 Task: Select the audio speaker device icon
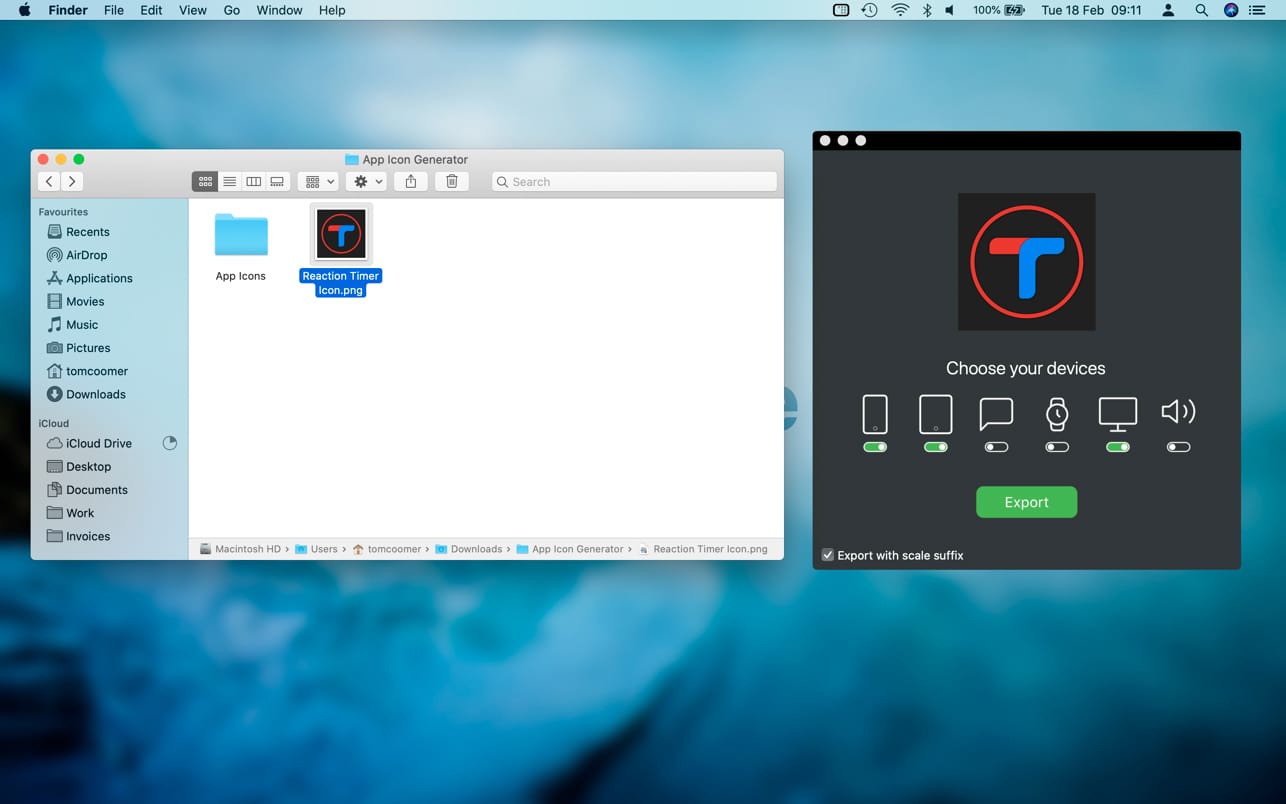[x=1178, y=411]
